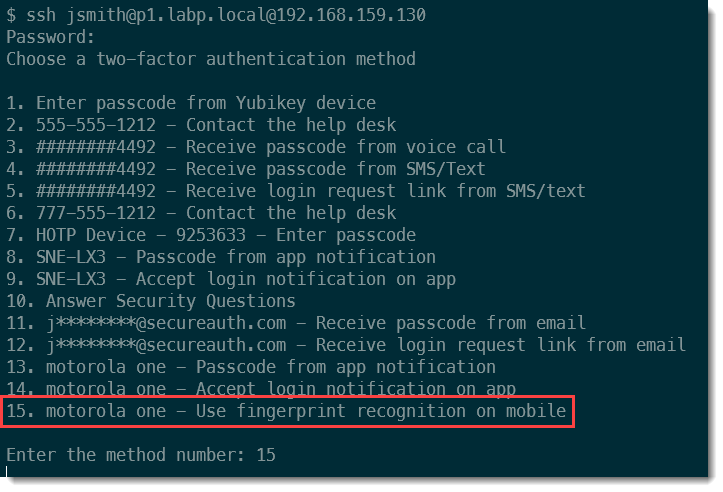The height and width of the screenshot is (492, 723).
Task: Select option 2, 555-555-1212 help desk
Action: [201, 125]
